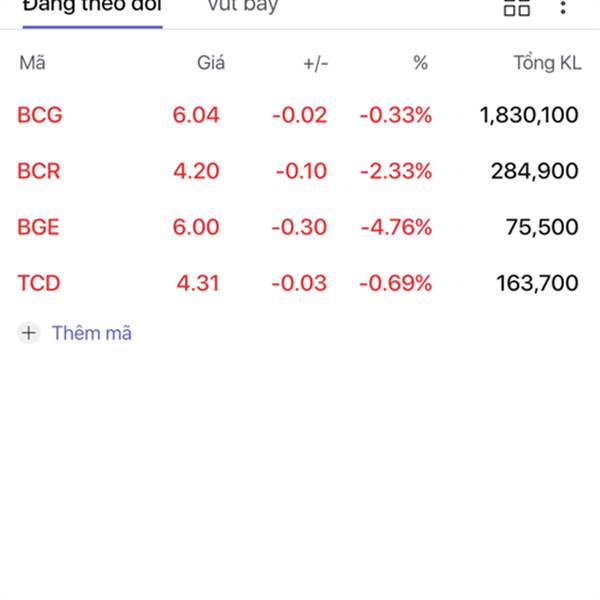Open the BGE stock symbol
Screen dimensions: 600x600
point(38,227)
